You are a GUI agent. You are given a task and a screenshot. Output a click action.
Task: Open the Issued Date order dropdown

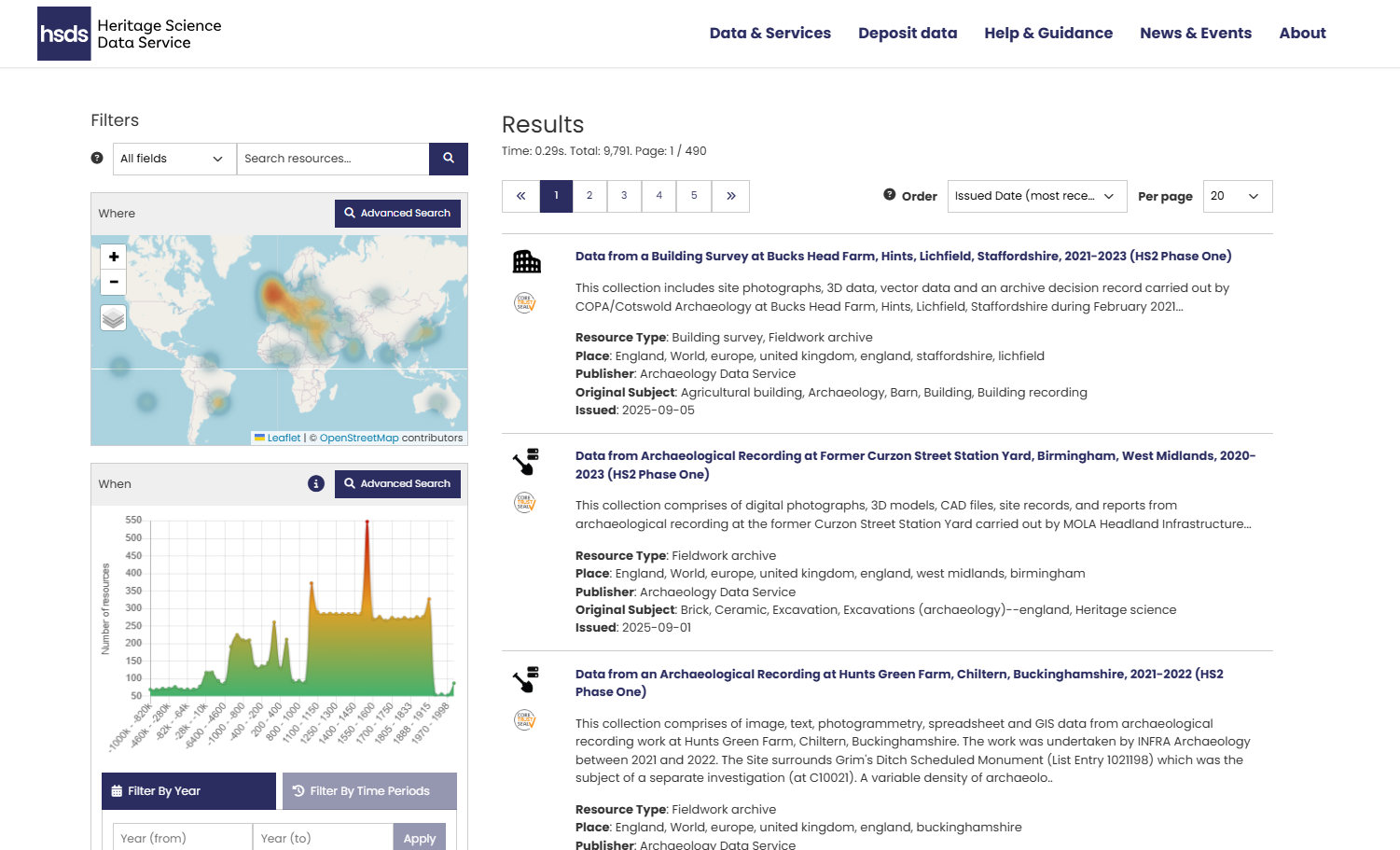pyautogui.click(x=1036, y=196)
